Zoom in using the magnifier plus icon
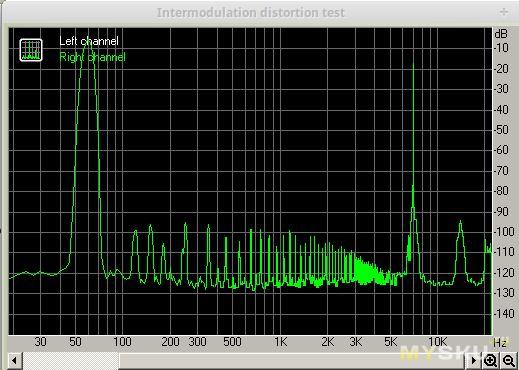The width and height of the screenshot is (519, 370). tap(491, 361)
